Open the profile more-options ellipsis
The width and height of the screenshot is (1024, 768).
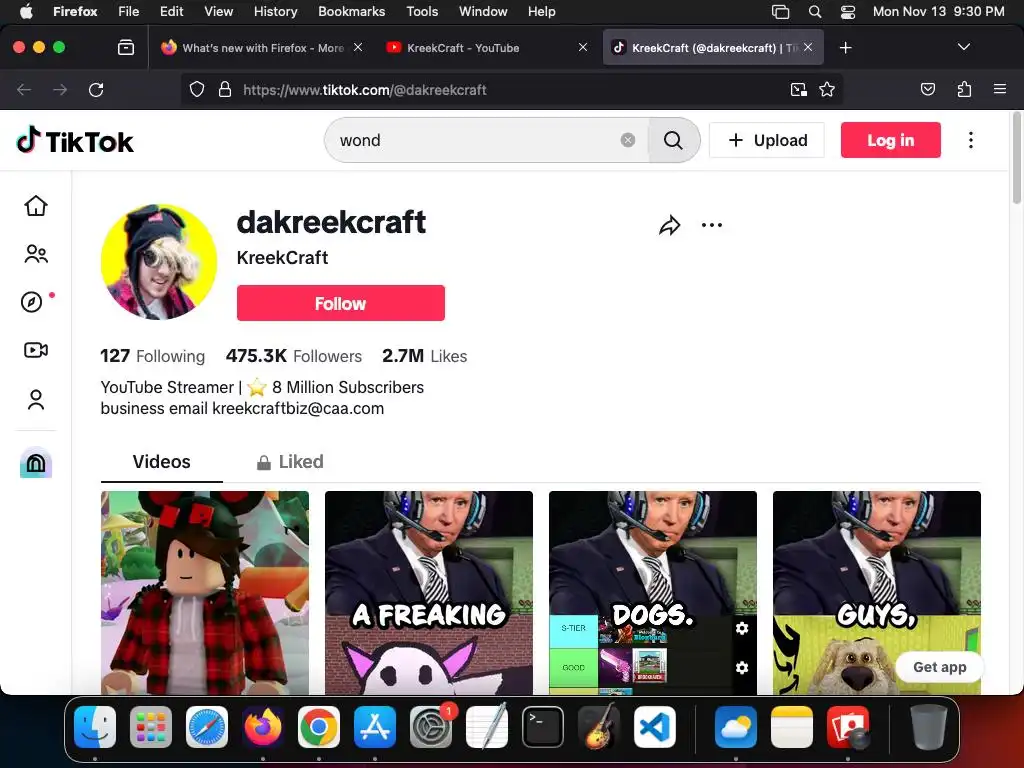click(x=712, y=225)
